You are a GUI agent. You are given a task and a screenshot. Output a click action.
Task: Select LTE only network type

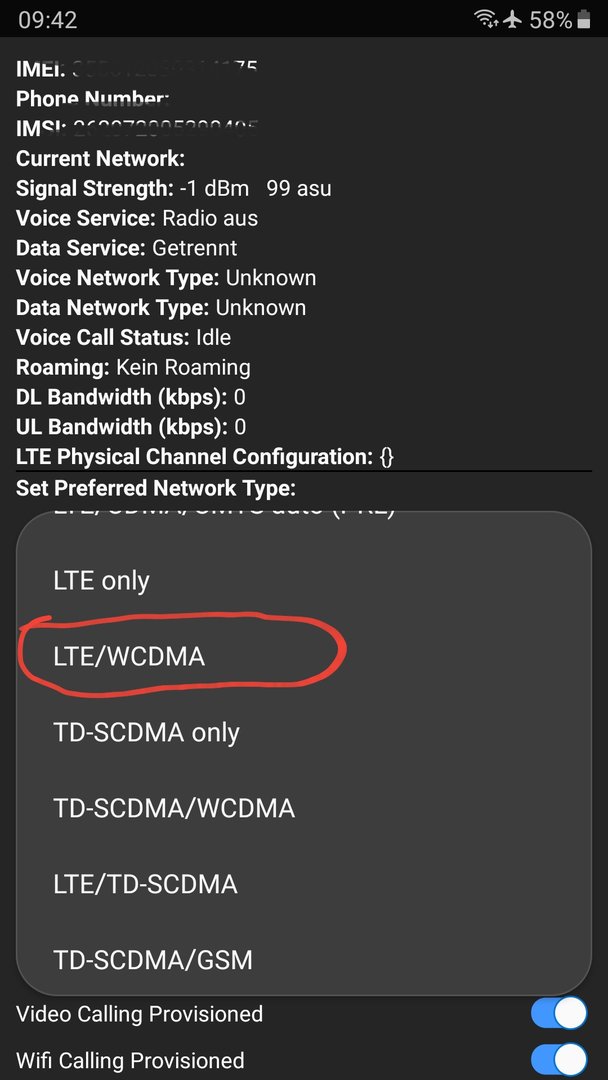pyautogui.click(x=304, y=581)
